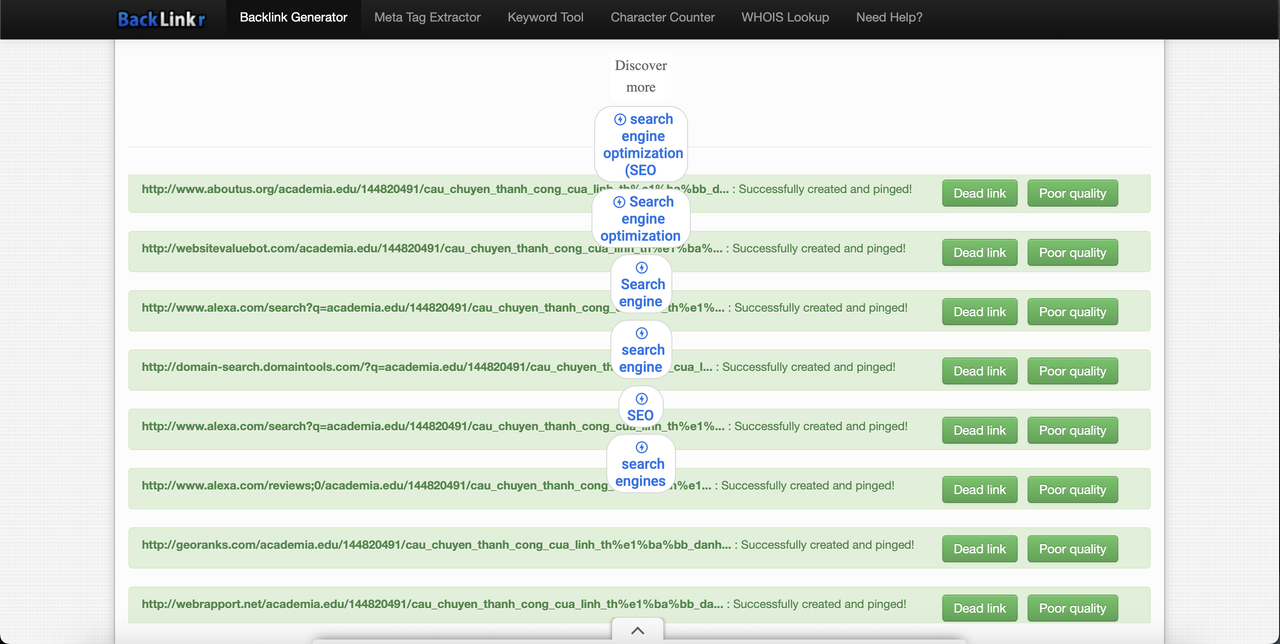Open the websitevaluebot.com backlink URL
The width and height of the screenshot is (1280, 644).
pos(432,248)
